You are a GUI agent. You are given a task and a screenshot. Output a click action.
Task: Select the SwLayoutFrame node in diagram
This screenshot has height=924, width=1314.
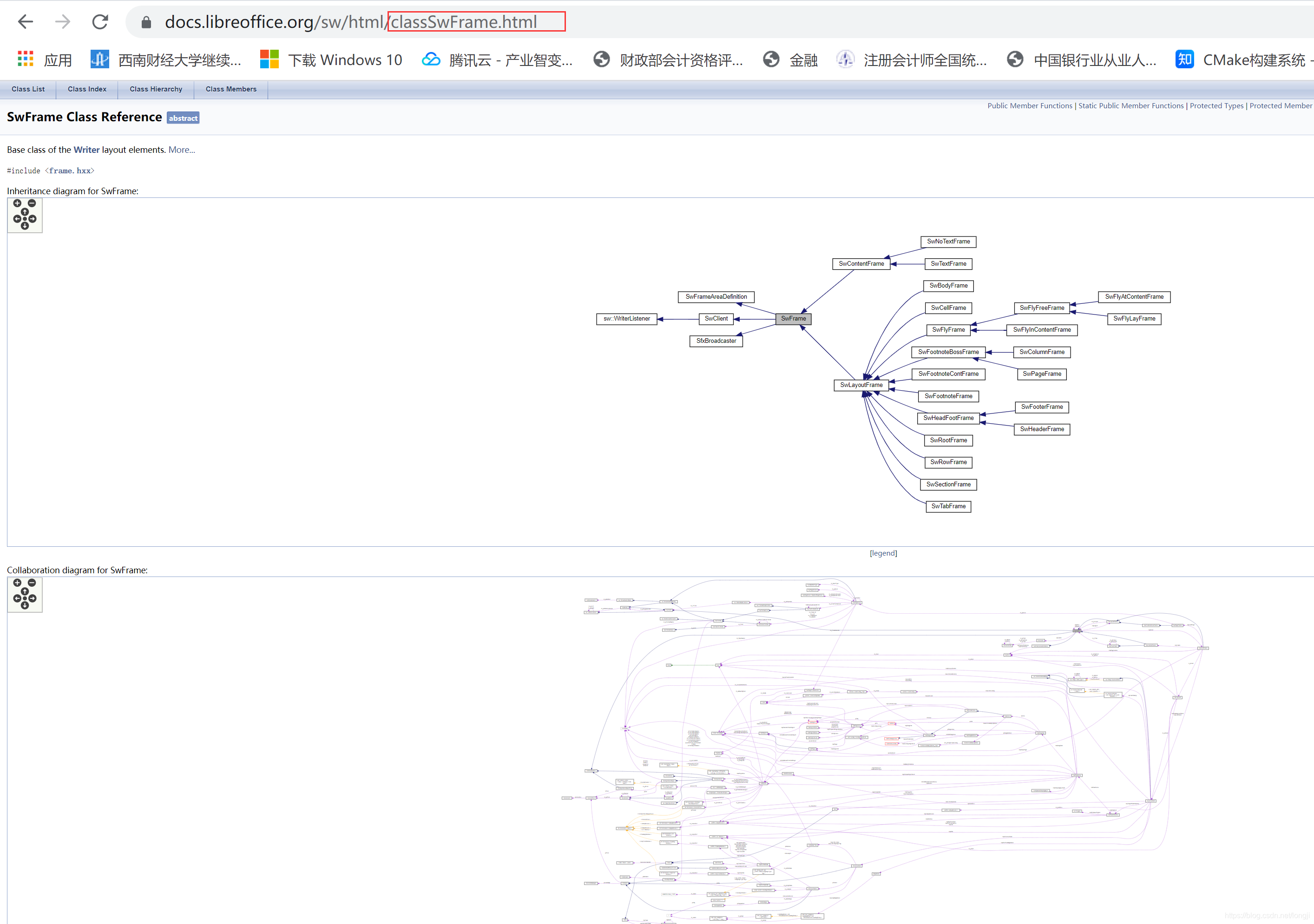click(861, 385)
